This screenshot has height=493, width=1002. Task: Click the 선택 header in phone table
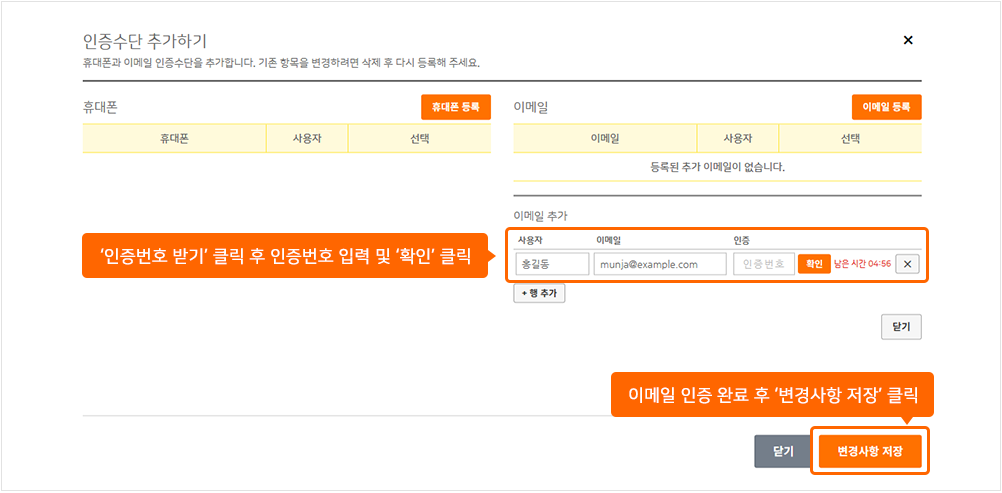[x=420, y=139]
